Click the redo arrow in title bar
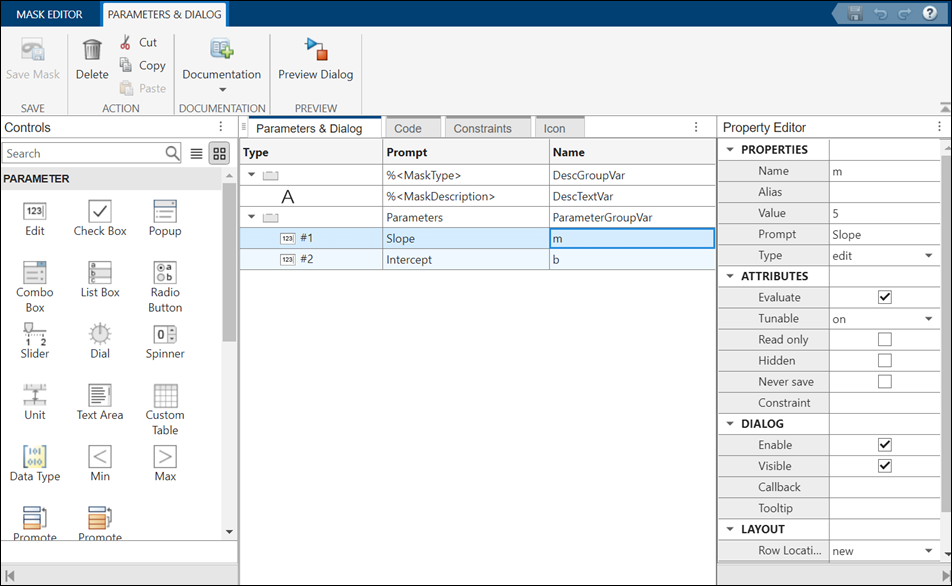This screenshot has width=952, height=586. (905, 13)
